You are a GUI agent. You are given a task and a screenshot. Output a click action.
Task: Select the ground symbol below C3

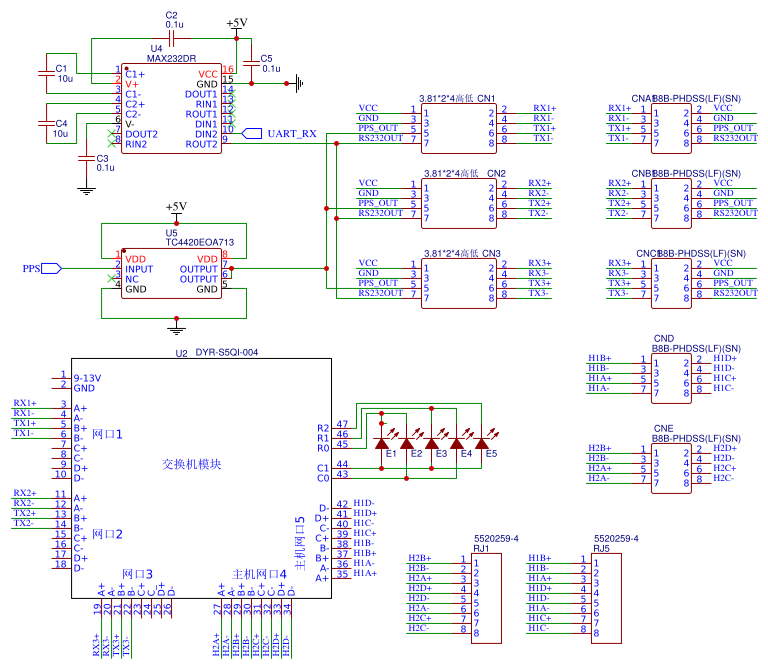85,186
